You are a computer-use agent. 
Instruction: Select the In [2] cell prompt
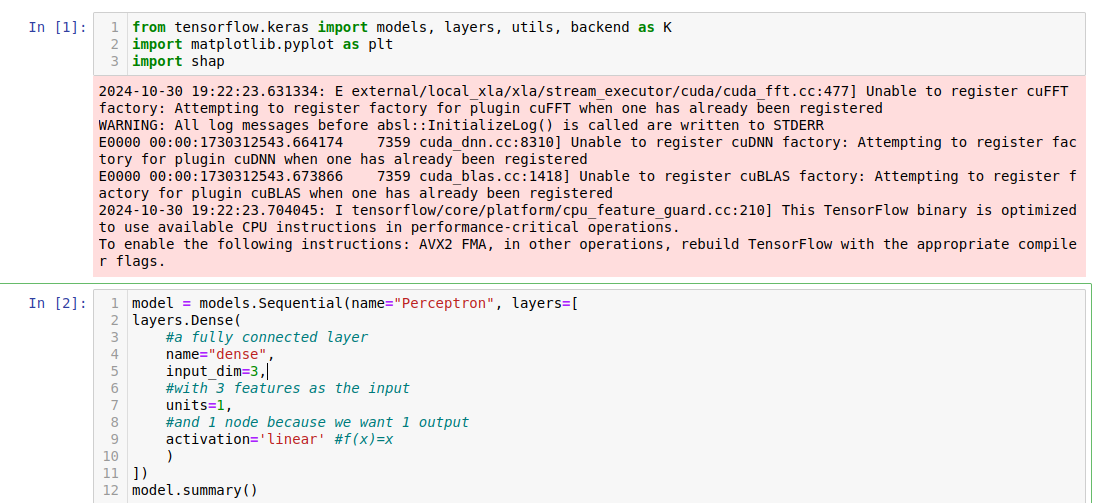[x=57, y=303]
